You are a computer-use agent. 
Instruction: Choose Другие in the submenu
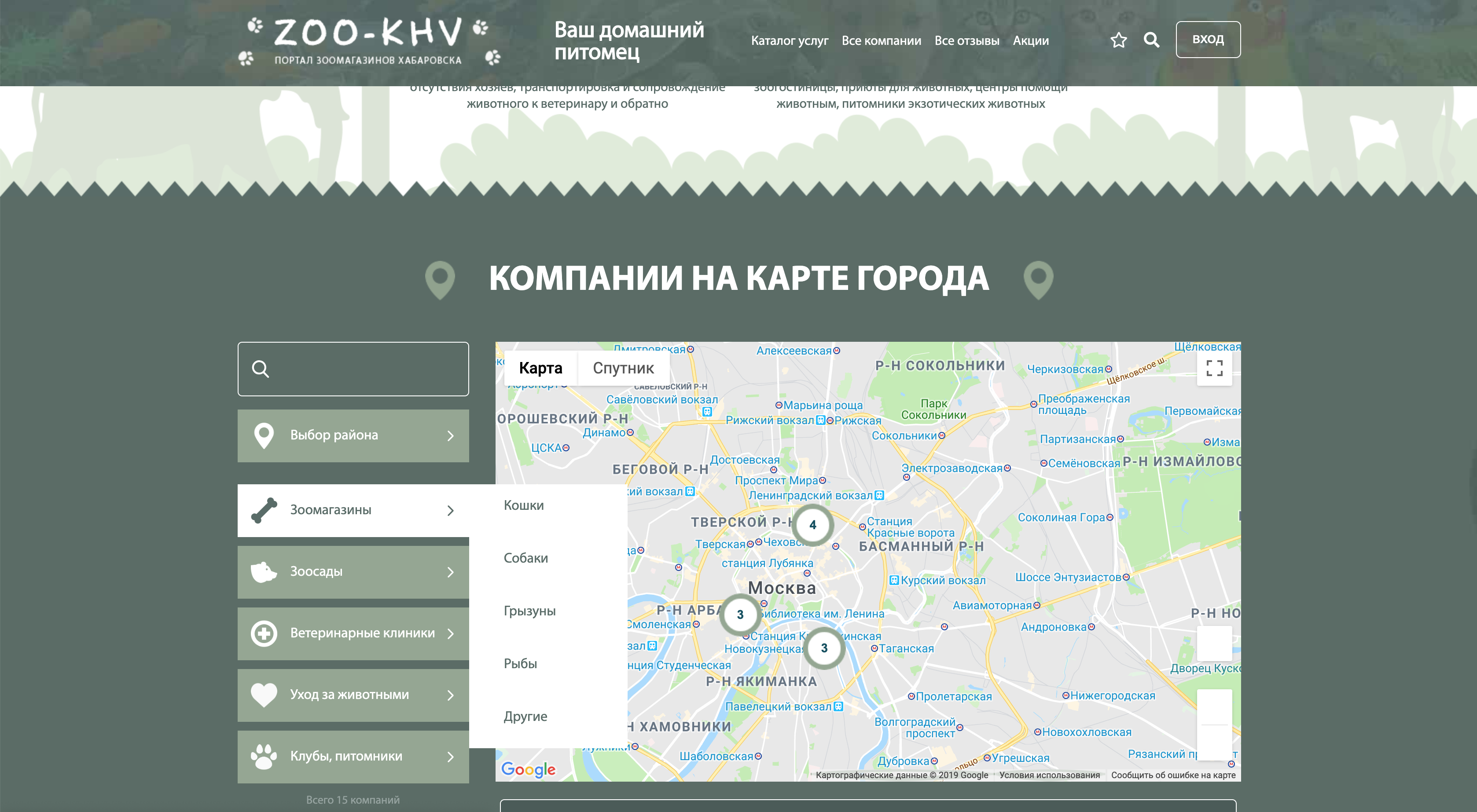coord(526,716)
